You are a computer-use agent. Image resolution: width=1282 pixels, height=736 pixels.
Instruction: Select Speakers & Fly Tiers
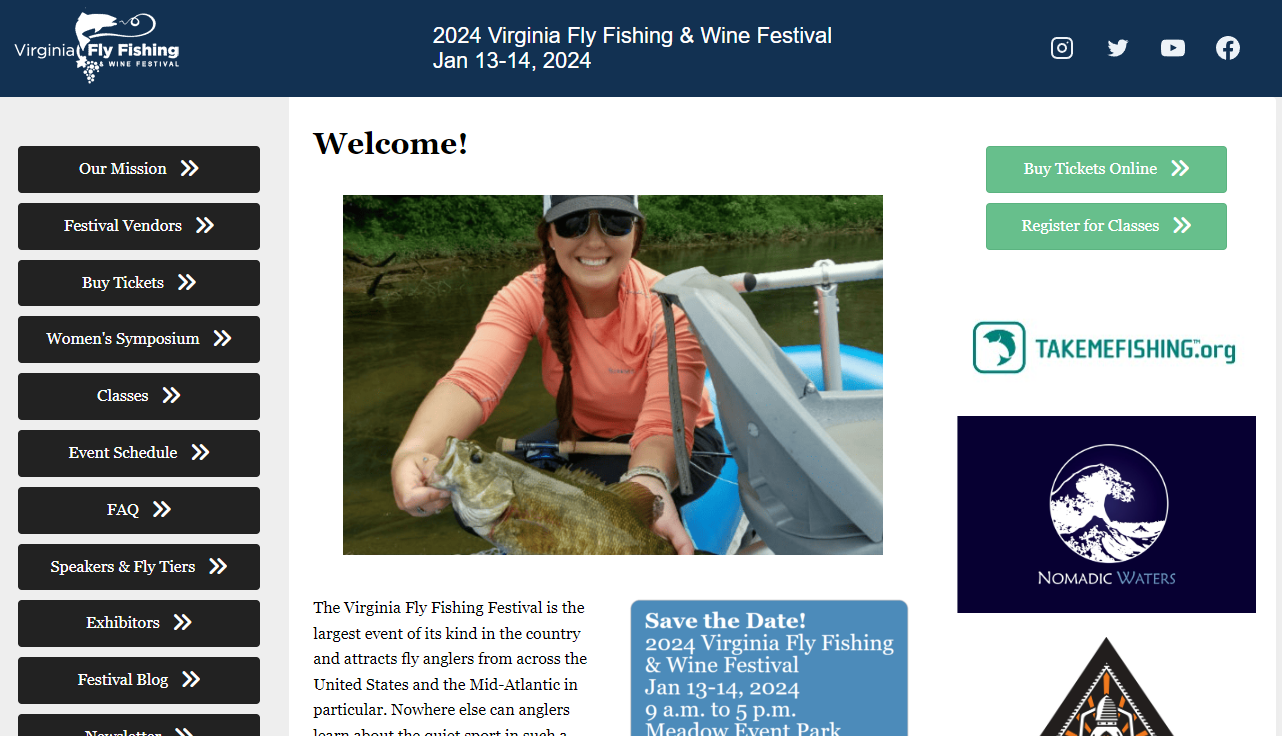[139, 567]
